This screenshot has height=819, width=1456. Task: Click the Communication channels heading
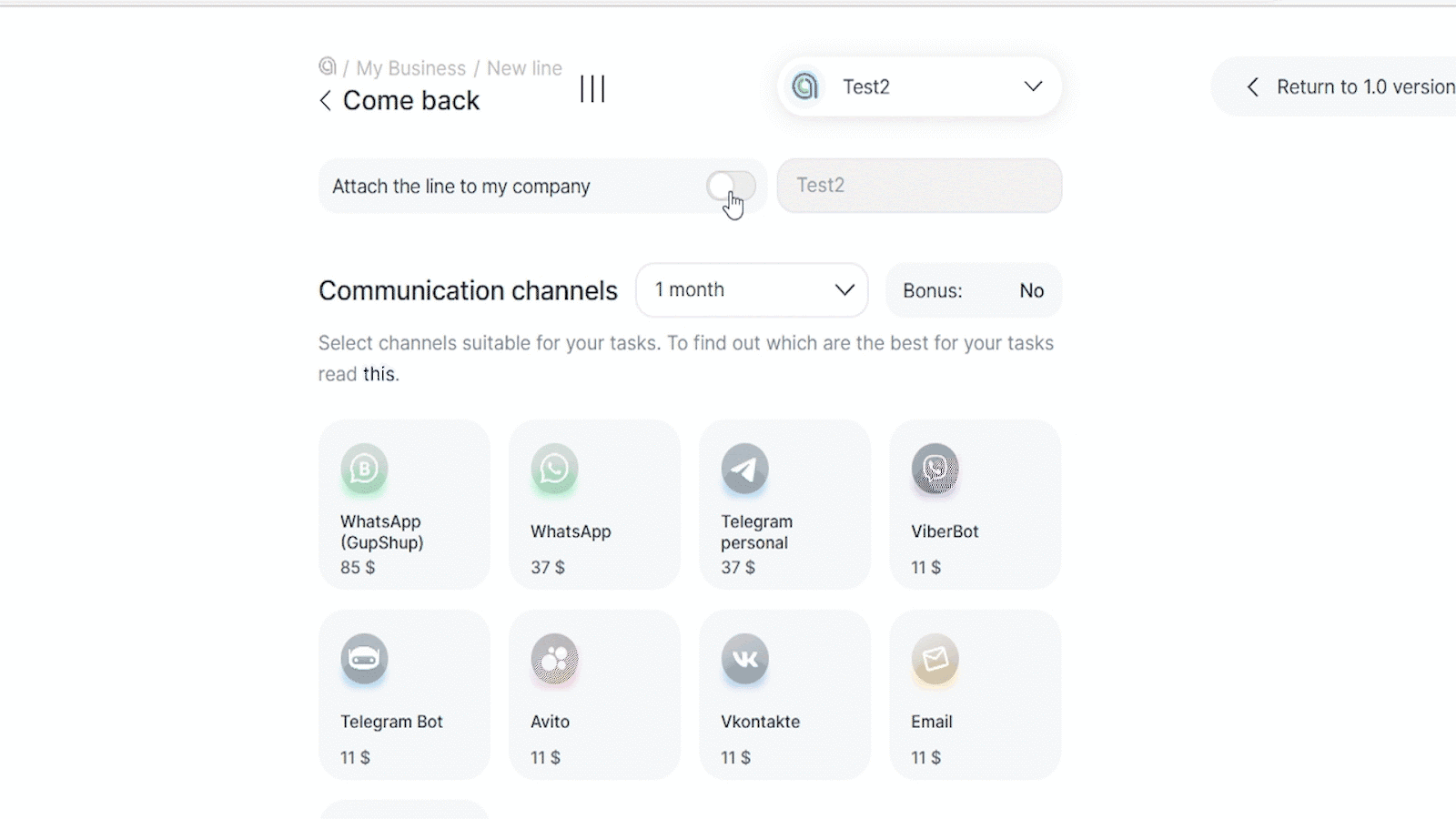(468, 290)
